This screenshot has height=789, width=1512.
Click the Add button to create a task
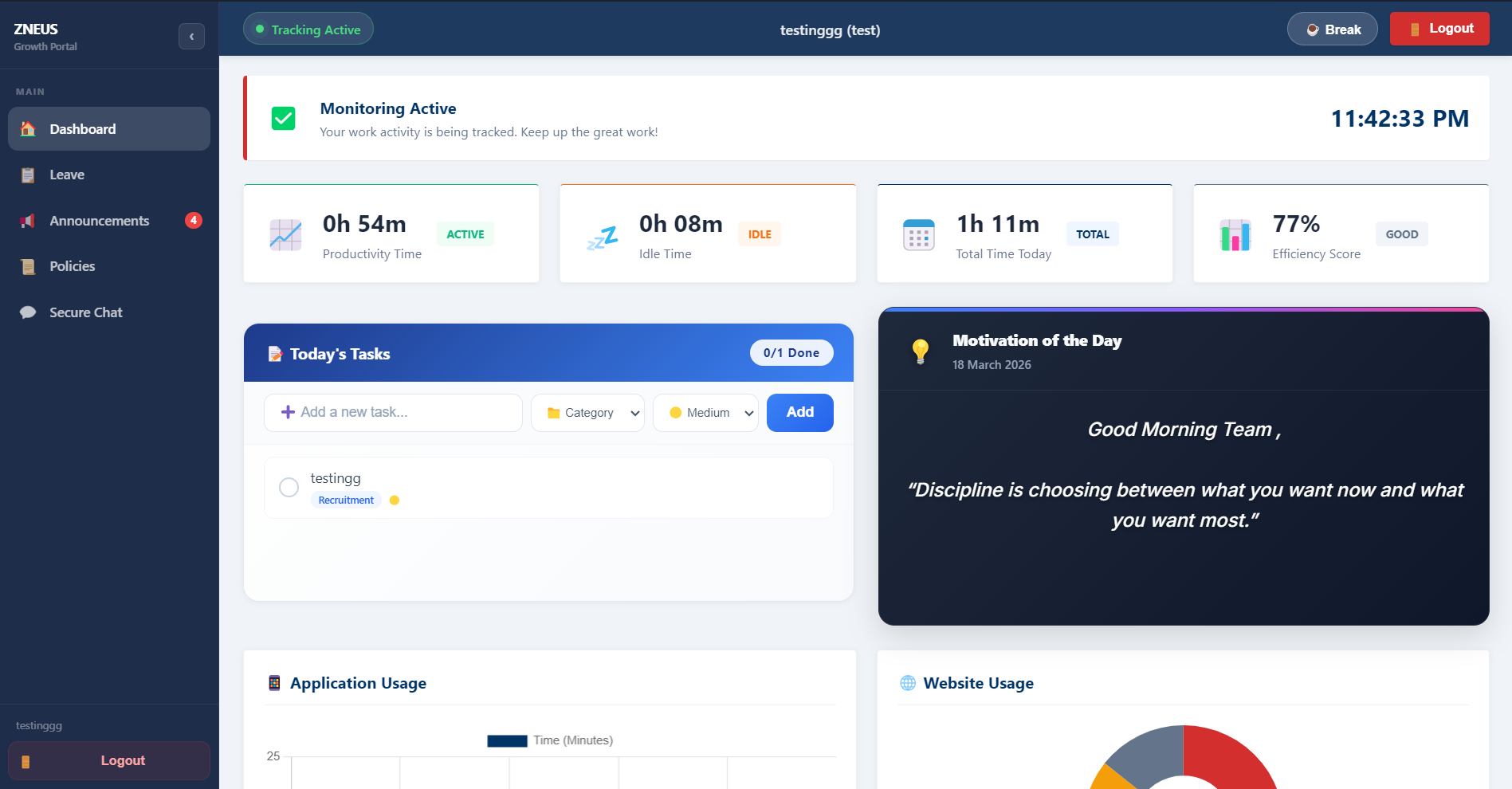799,412
